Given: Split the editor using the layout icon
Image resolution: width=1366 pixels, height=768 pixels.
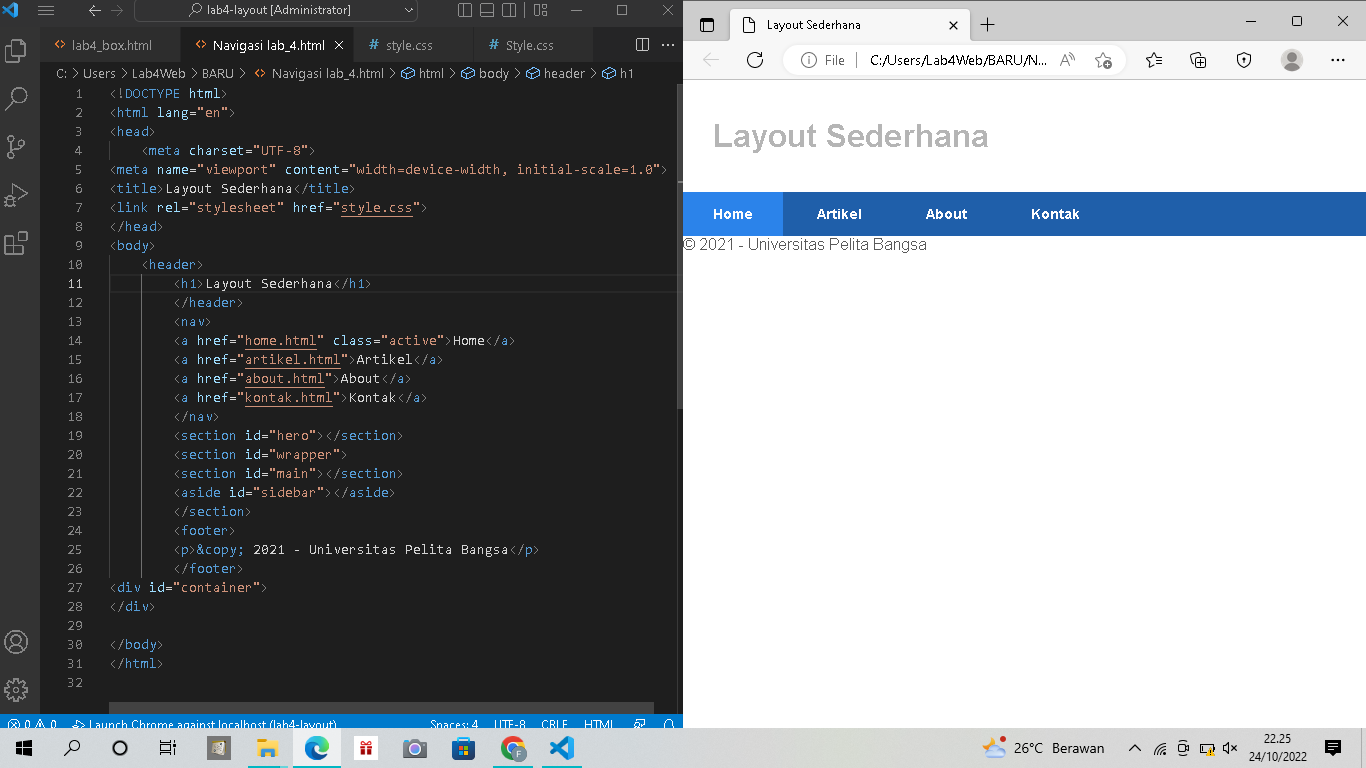Looking at the screenshot, I should click(x=641, y=45).
